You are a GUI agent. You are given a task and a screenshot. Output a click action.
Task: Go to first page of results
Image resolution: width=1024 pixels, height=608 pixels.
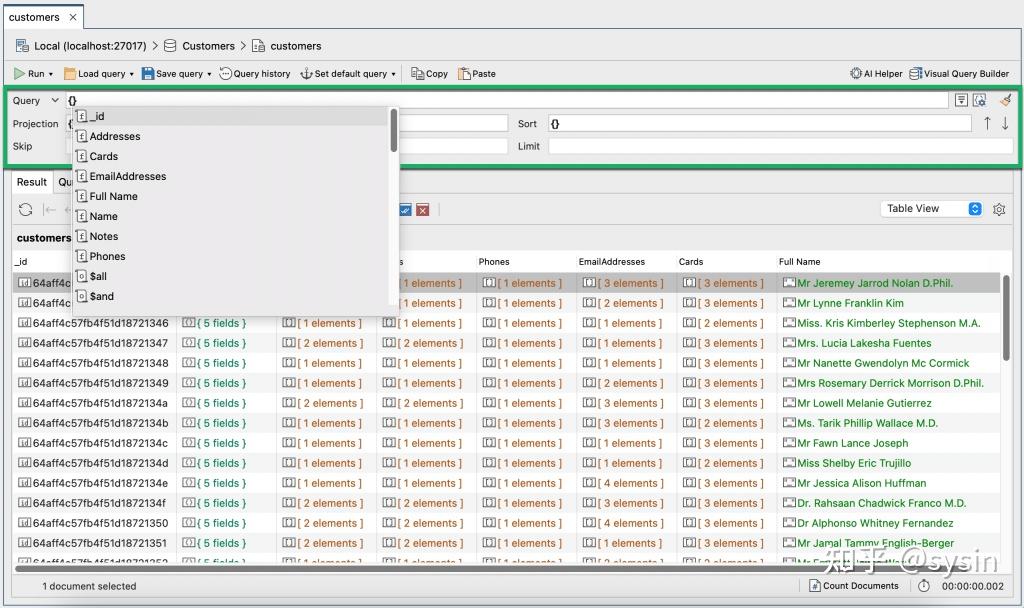click(49, 210)
